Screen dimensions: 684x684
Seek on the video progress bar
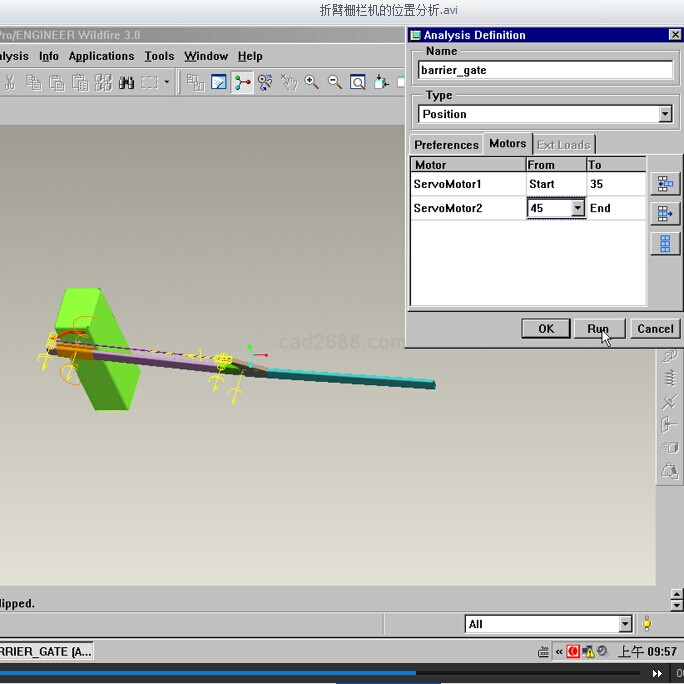coord(300,673)
